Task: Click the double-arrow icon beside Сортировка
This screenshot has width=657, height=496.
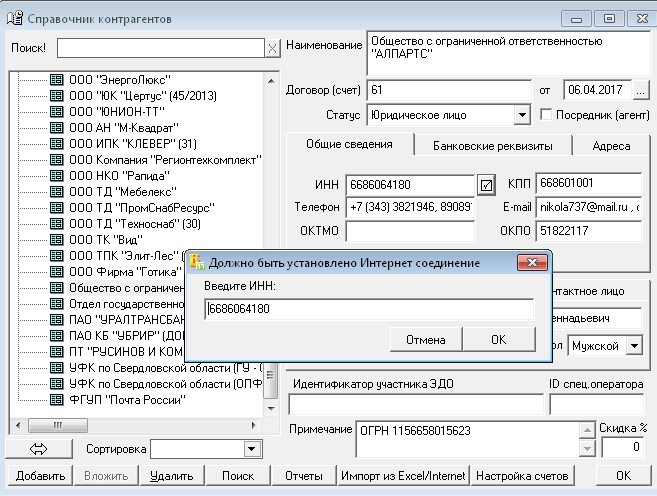Action: click(x=40, y=450)
